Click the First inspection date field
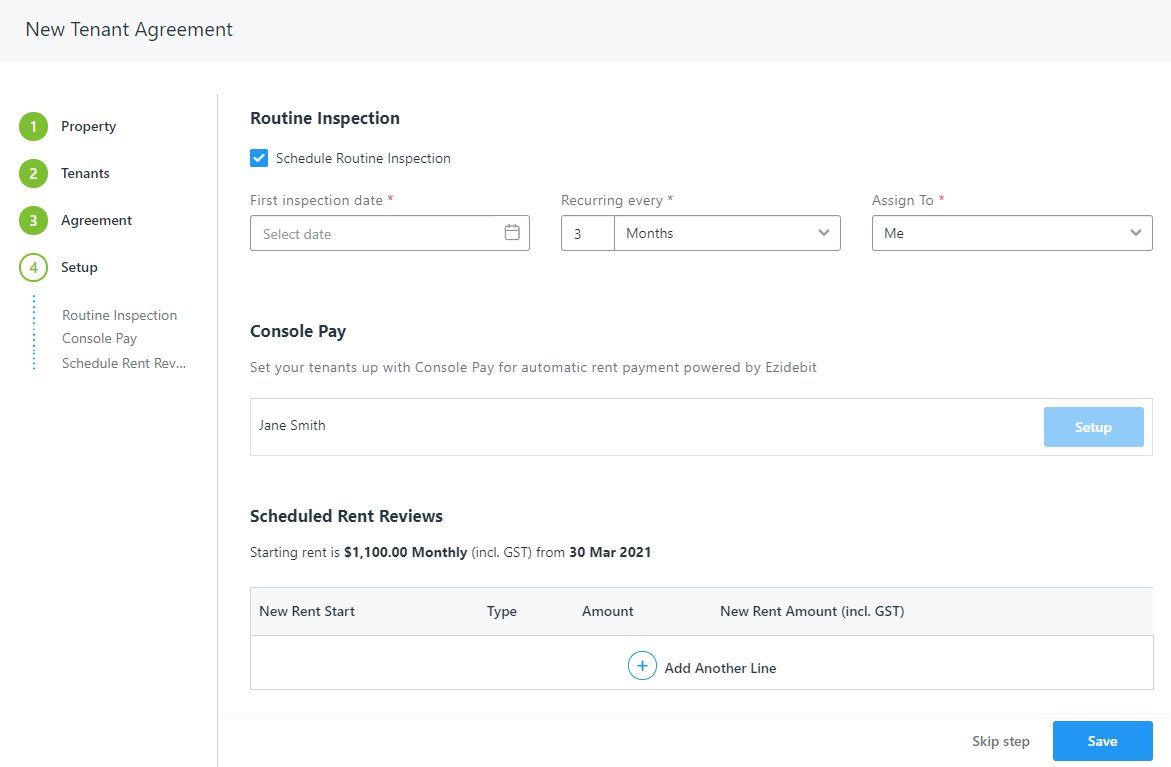Image resolution: width=1171 pixels, height=767 pixels. (375, 233)
